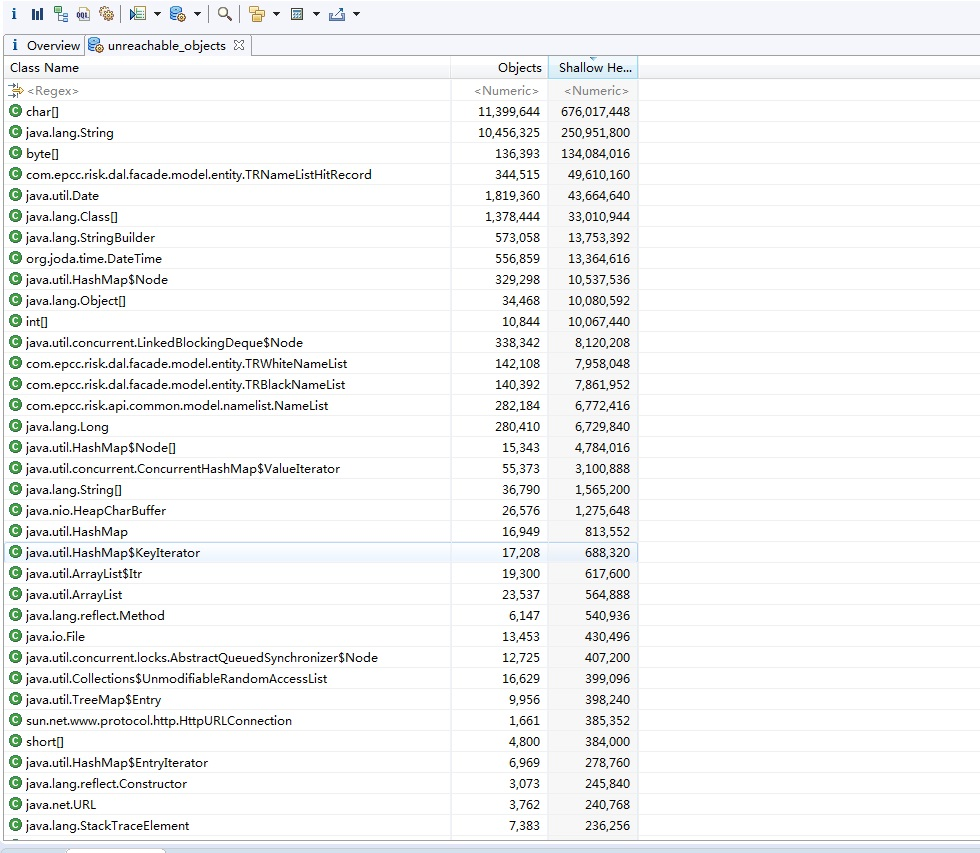Select the java.util.HashMap$EntryIterator row
This screenshot has height=853, width=980.
(x=321, y=762)
